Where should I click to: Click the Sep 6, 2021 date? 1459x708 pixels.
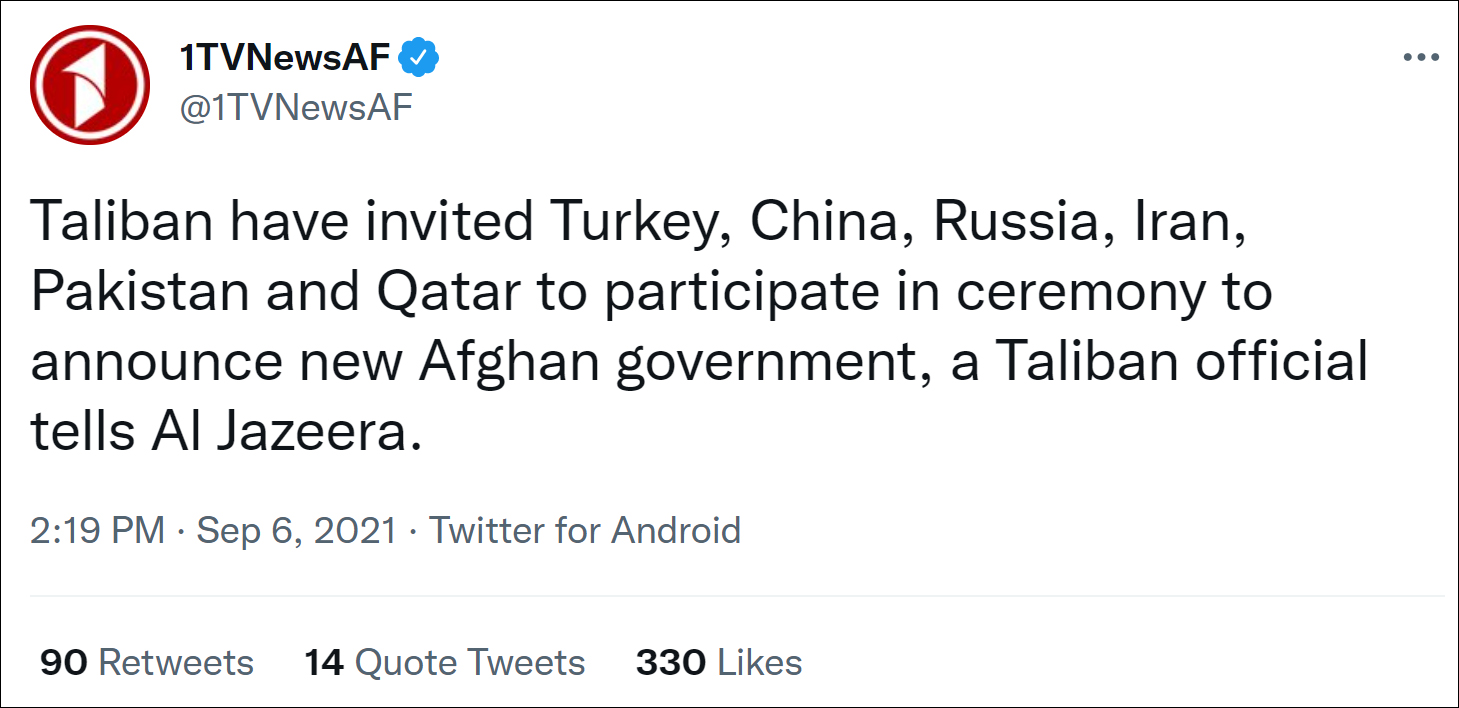point(296,530)
